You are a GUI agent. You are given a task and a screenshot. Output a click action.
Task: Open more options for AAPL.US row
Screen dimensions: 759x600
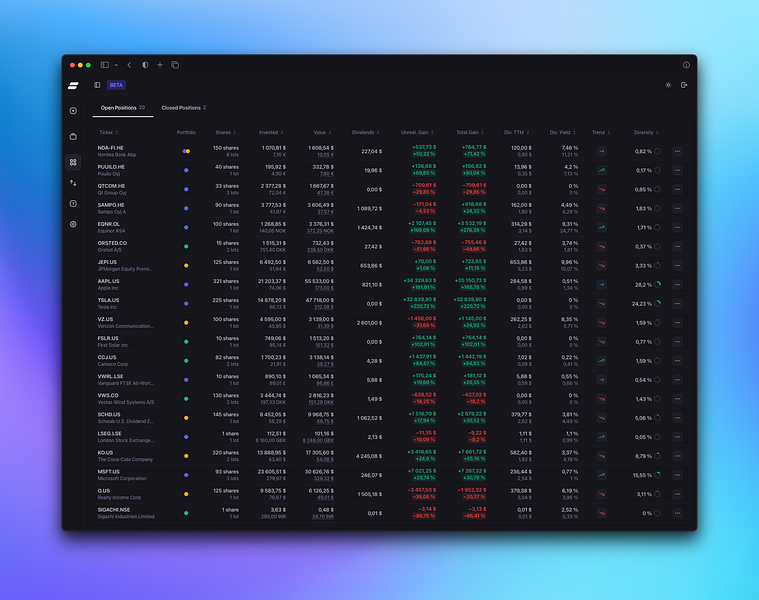[x=677, y=285]
